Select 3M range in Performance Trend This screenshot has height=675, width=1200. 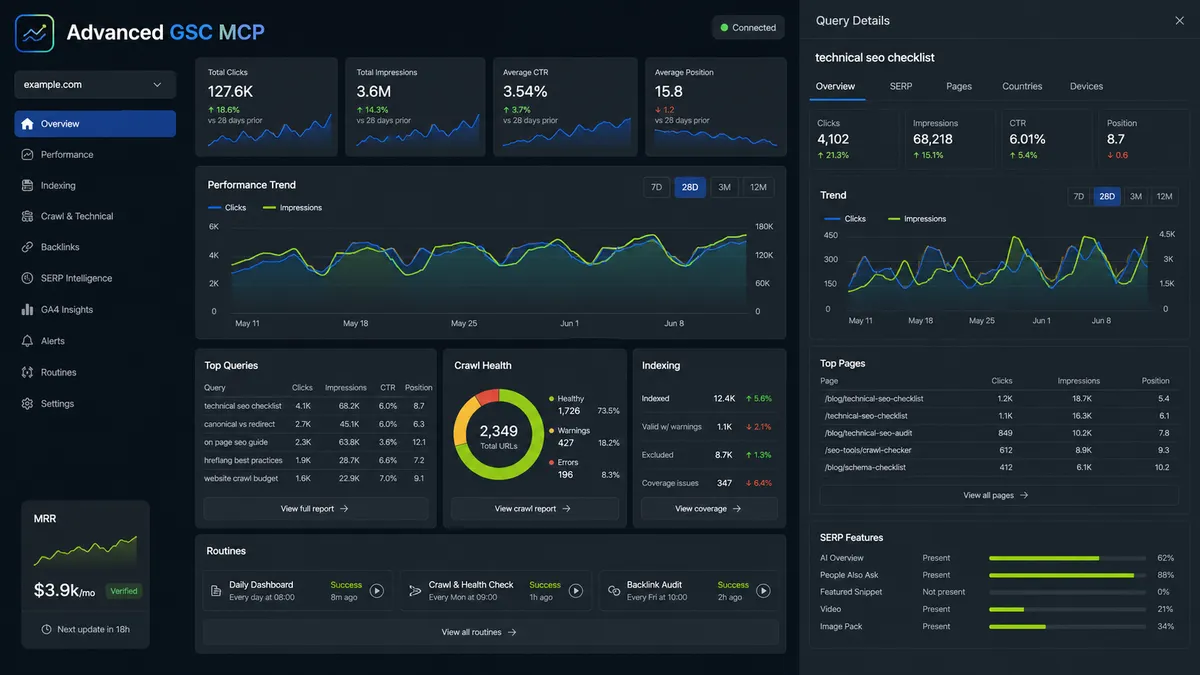coord(724,187)
